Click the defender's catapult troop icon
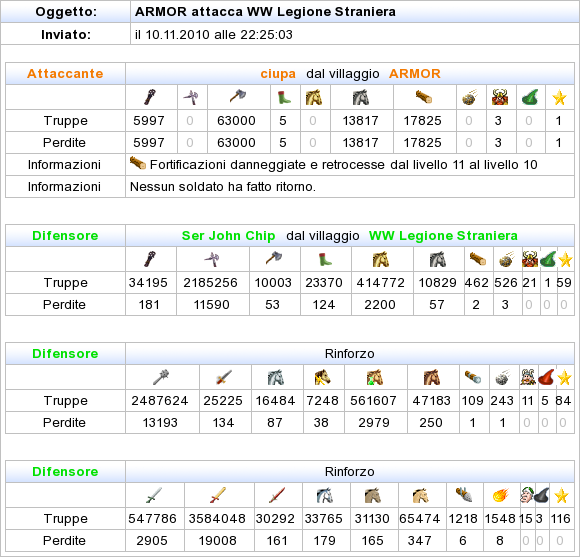Viewport: 580px width, 557px height. [507, 259]
